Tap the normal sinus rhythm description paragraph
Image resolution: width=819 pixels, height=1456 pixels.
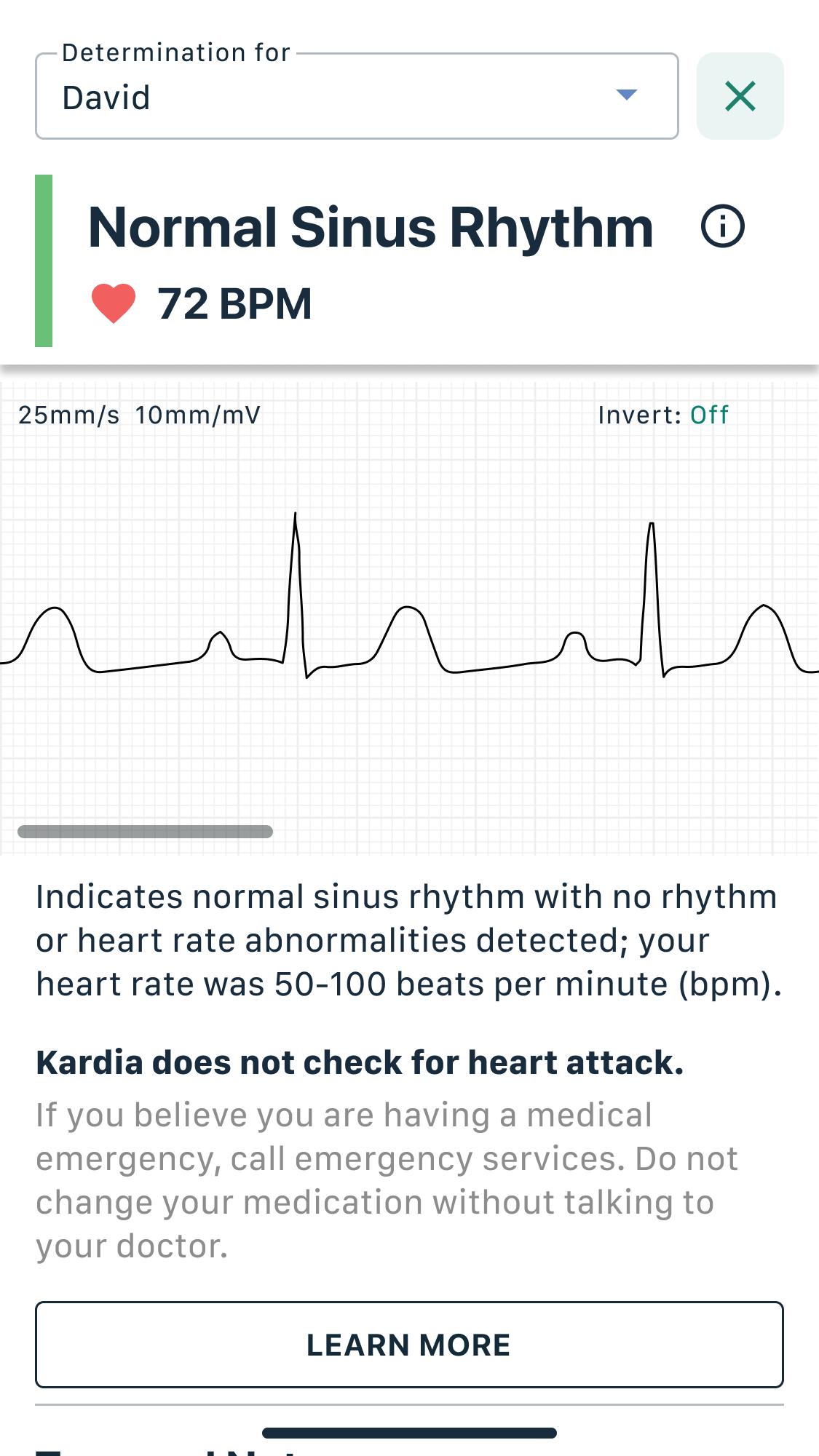click(409, 940)
